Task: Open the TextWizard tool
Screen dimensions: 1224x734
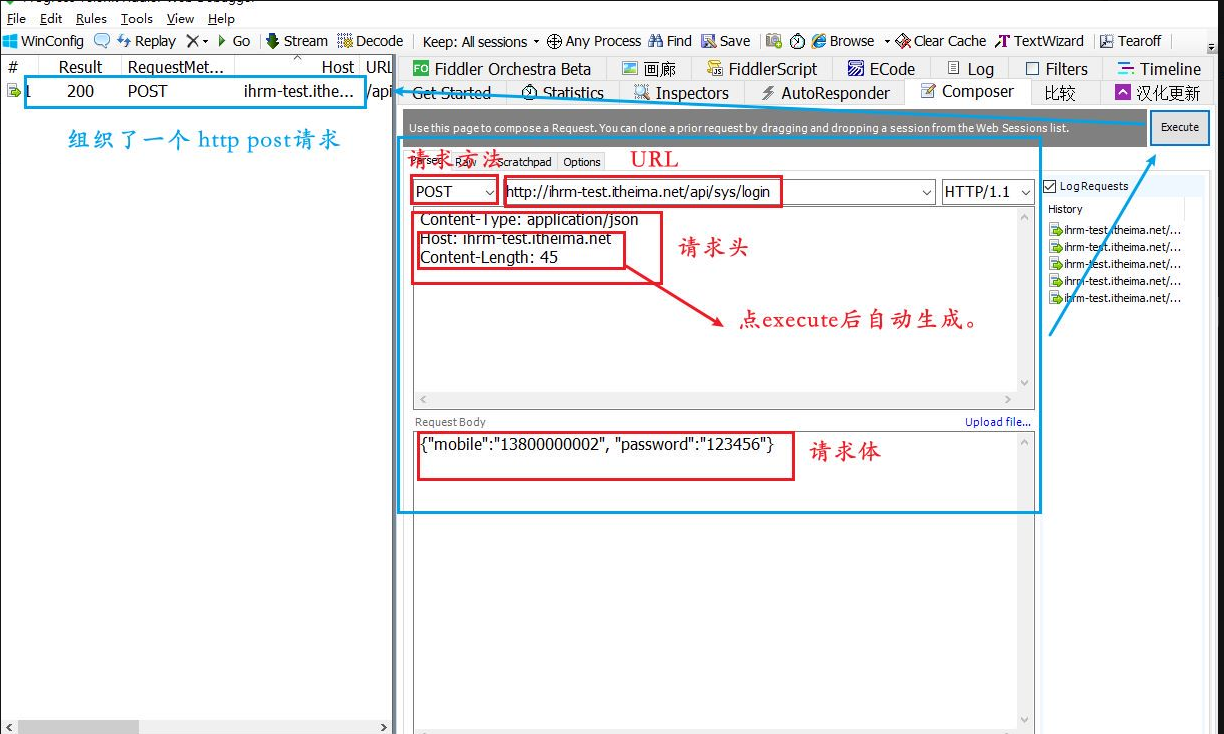Action: (x=1039, y=41)
